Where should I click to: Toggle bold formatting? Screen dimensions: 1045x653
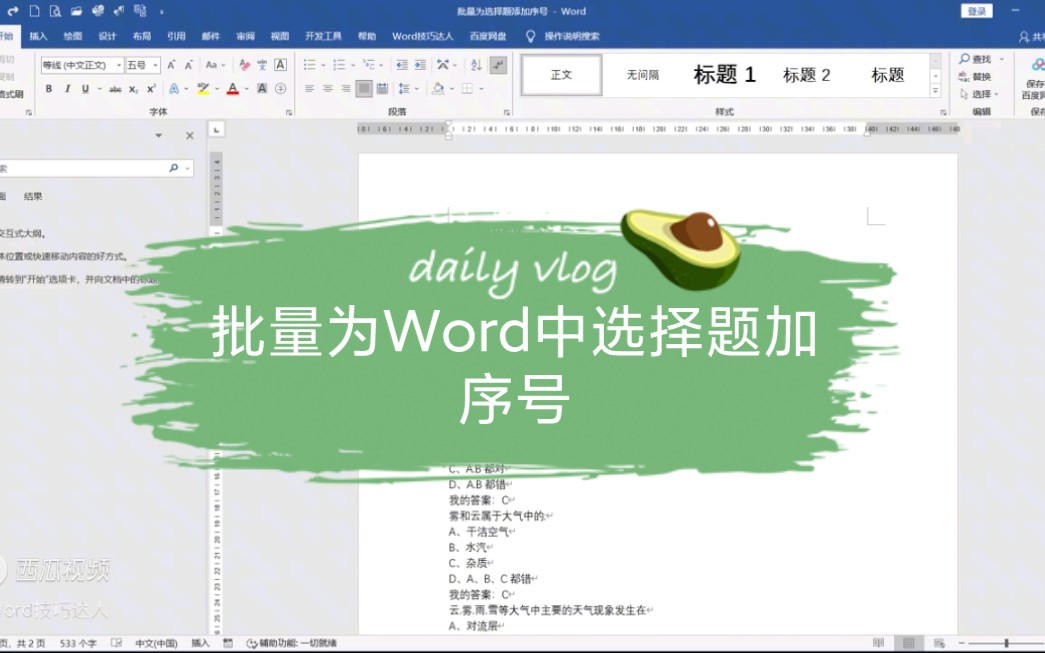coord(51,88)
